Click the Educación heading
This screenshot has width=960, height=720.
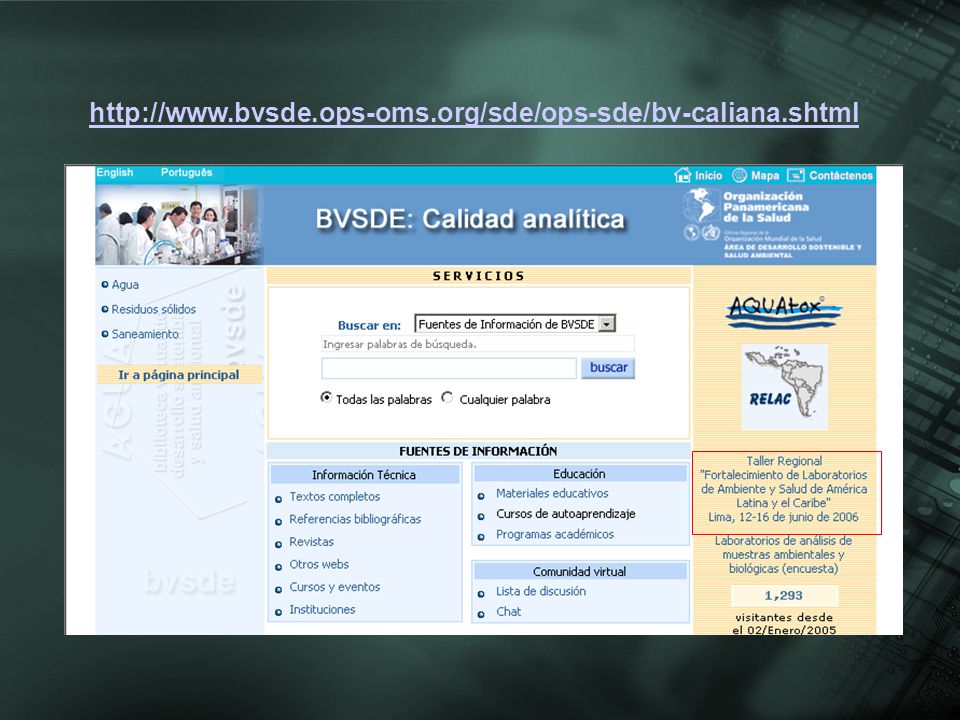pos(579,473)
